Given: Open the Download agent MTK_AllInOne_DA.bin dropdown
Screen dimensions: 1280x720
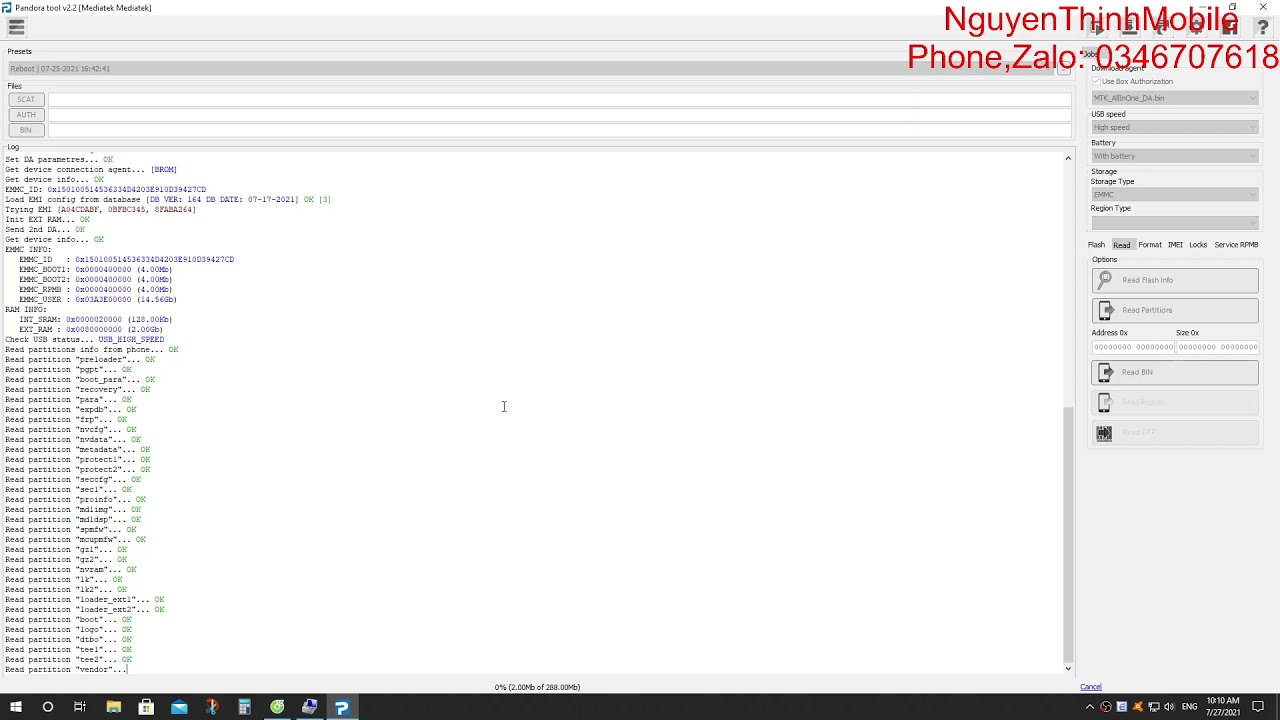Looking at the screenshot, I should coord(1174,98).
